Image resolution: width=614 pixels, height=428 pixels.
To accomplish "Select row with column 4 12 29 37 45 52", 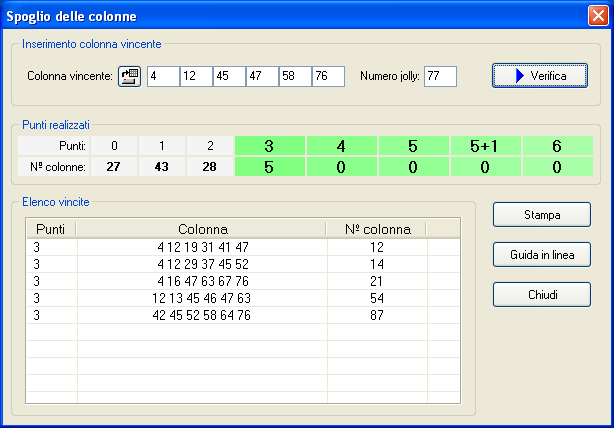I will coord(243,264).
